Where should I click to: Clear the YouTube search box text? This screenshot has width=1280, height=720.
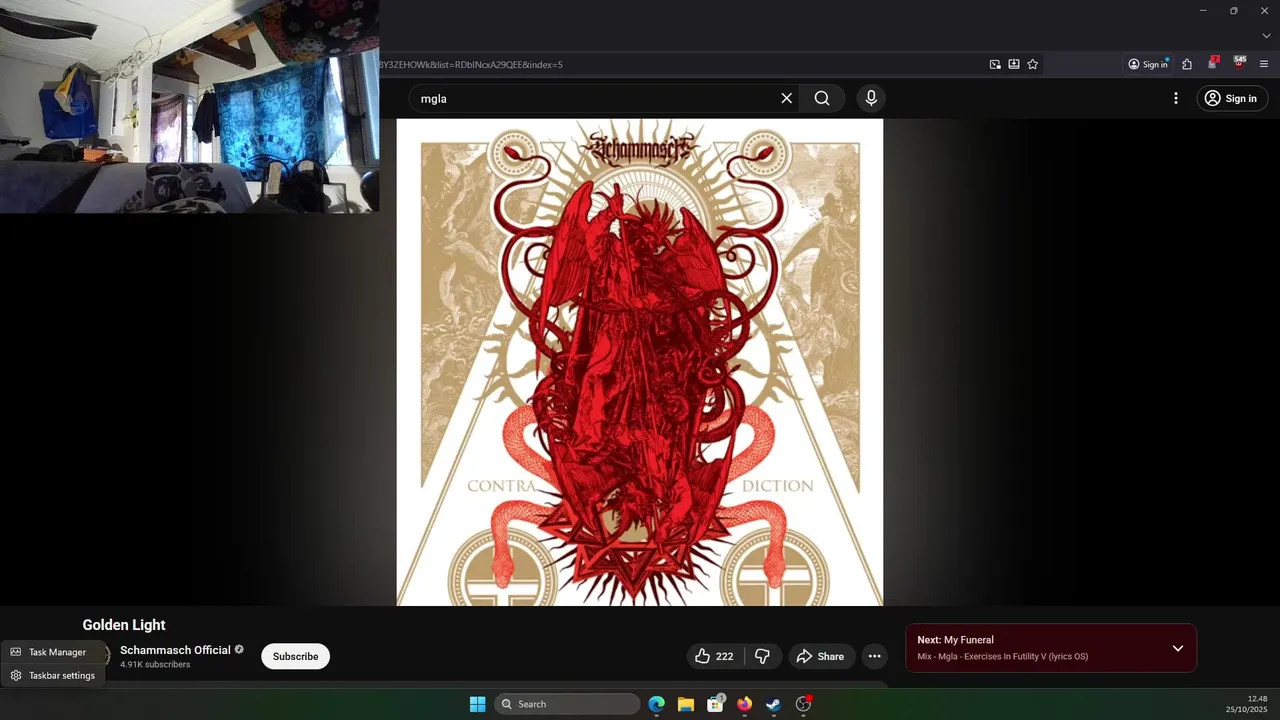pyautogui.click(x=786, y=98)
